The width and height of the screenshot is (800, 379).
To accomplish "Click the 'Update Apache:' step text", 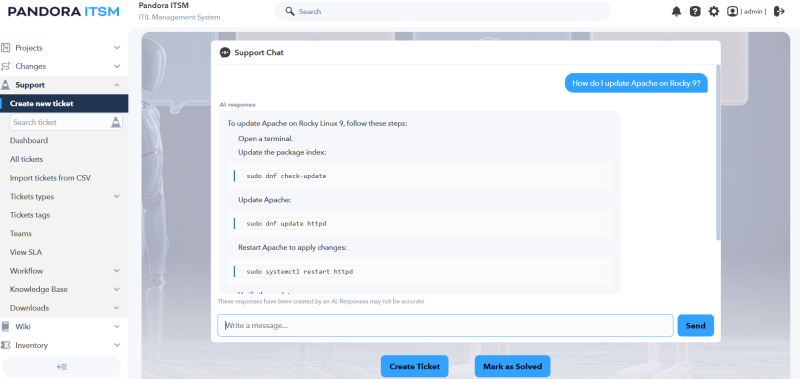I will click(x=264, y=200).
